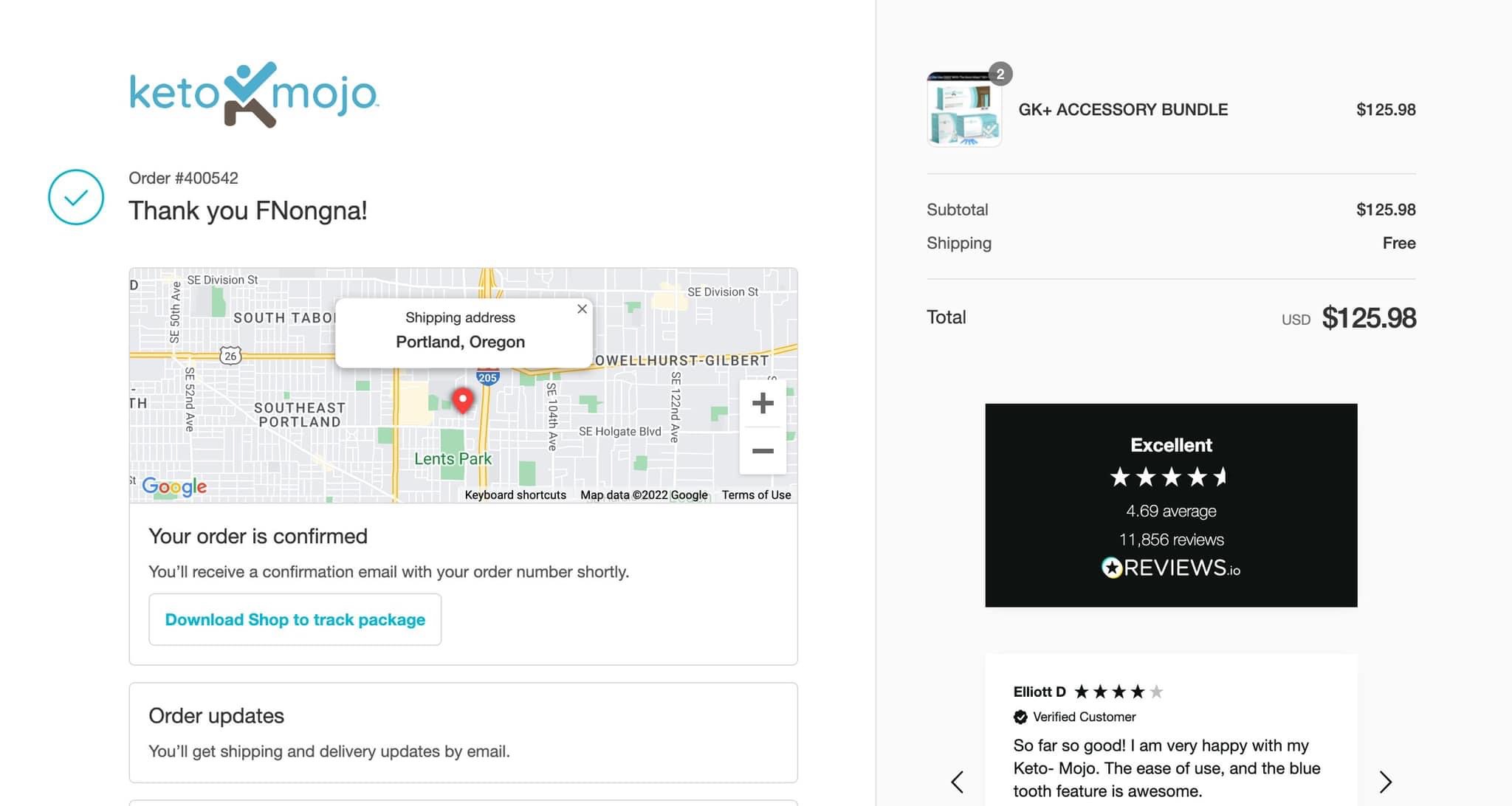Show next customer review
The width and height of the screenshot is (1512, 806).
[x=1385, y=782]
